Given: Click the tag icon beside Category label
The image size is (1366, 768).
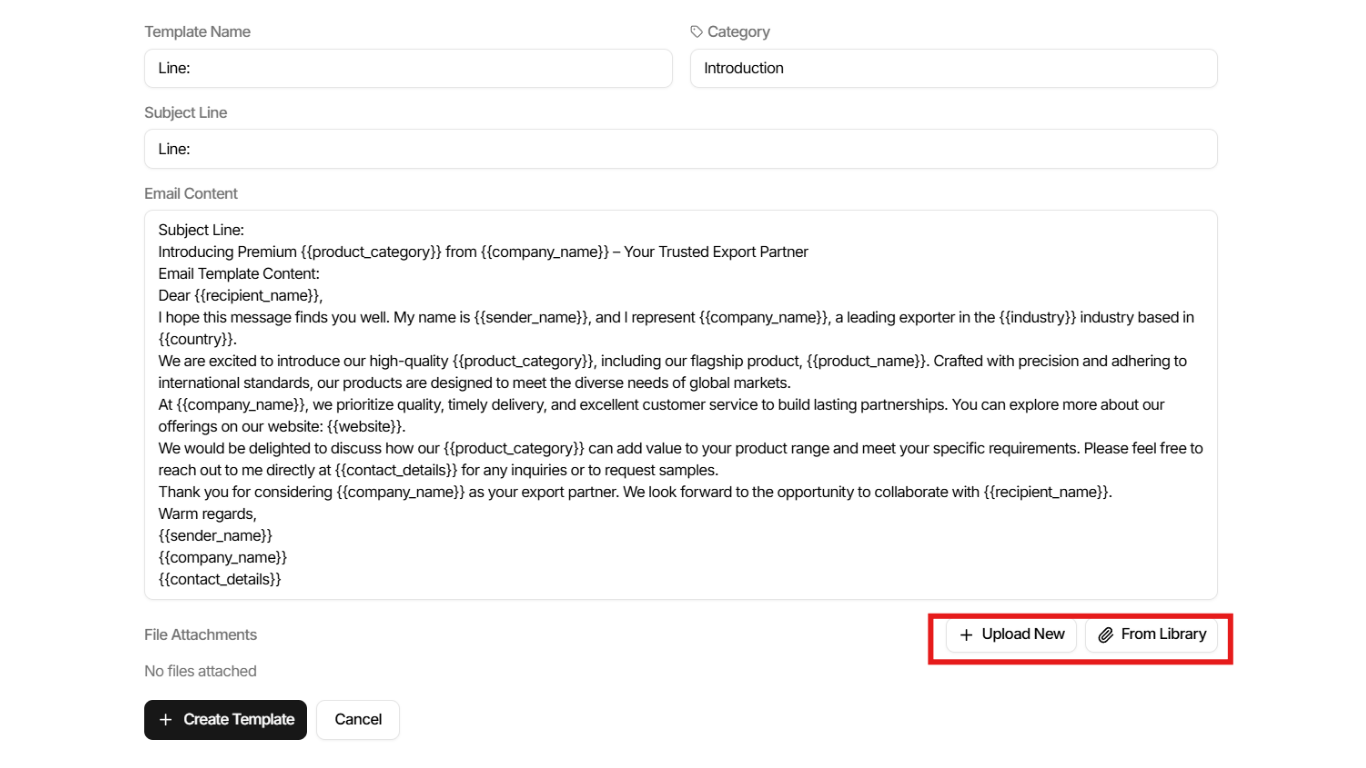Looking at the screenshot, I should (x=697, y=31).
